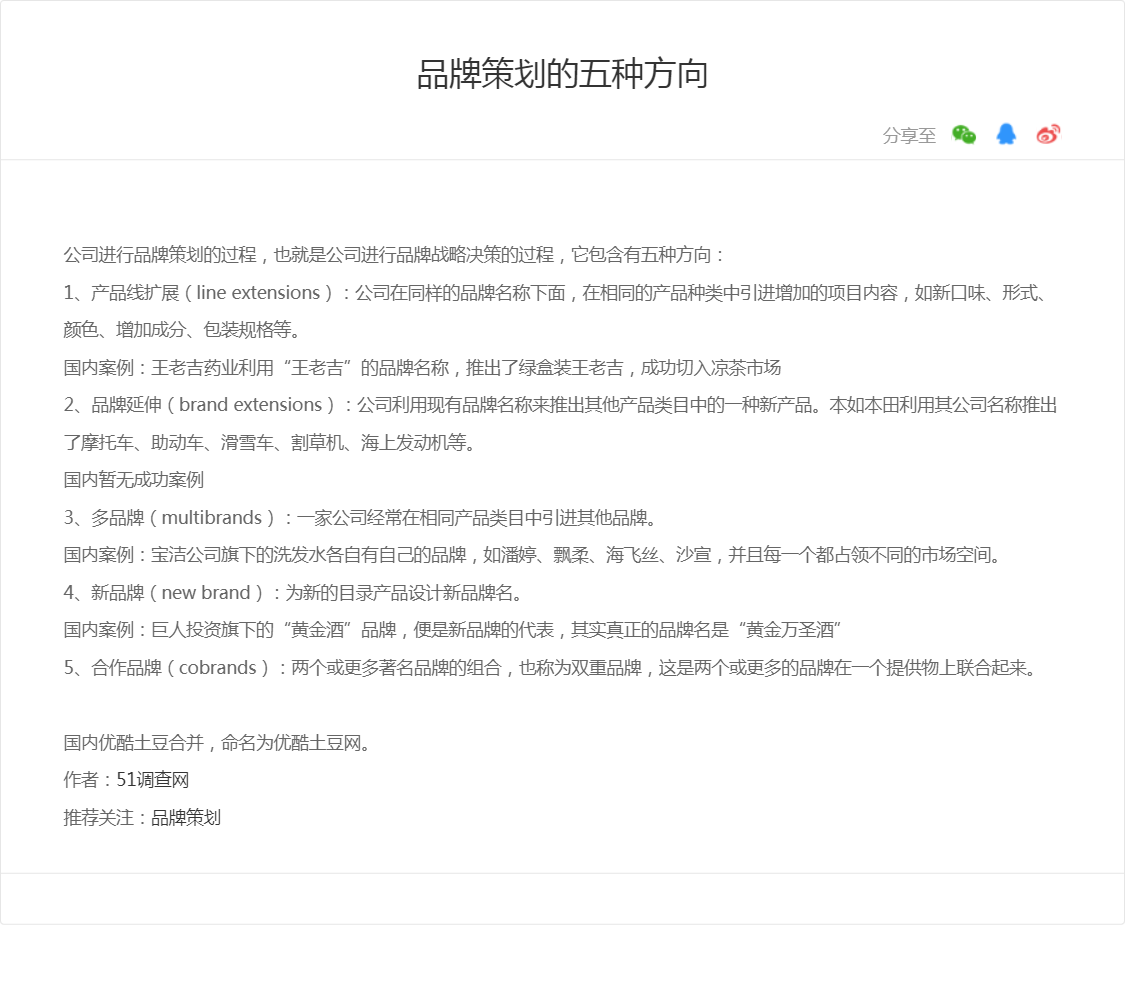Click the 优酷土豆 merger sentence
This screenshot has height=1000, width=1125.
tap(217, 743)
